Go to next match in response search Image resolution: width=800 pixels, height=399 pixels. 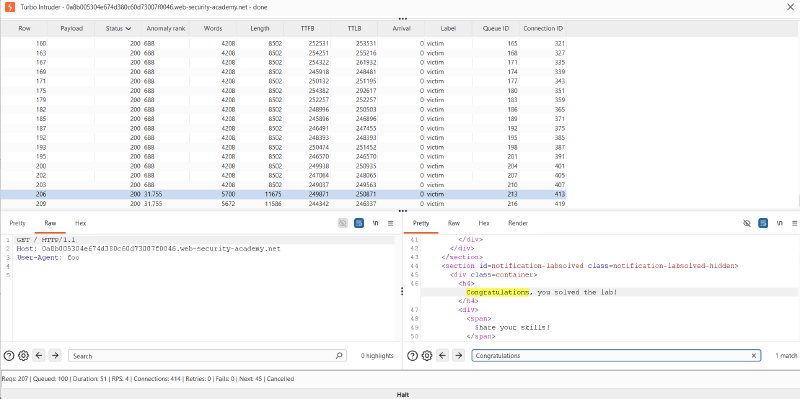click(459, 356)
